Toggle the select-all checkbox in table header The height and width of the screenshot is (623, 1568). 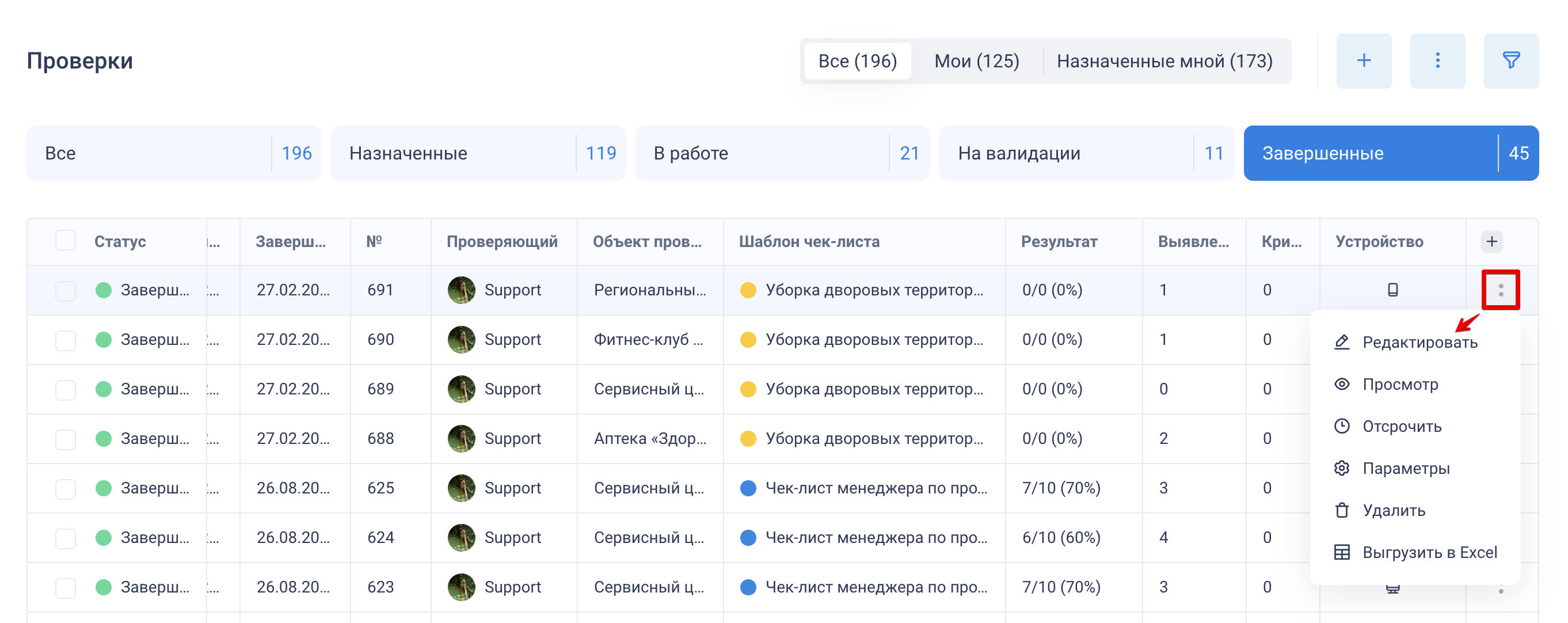coord(65,241)
